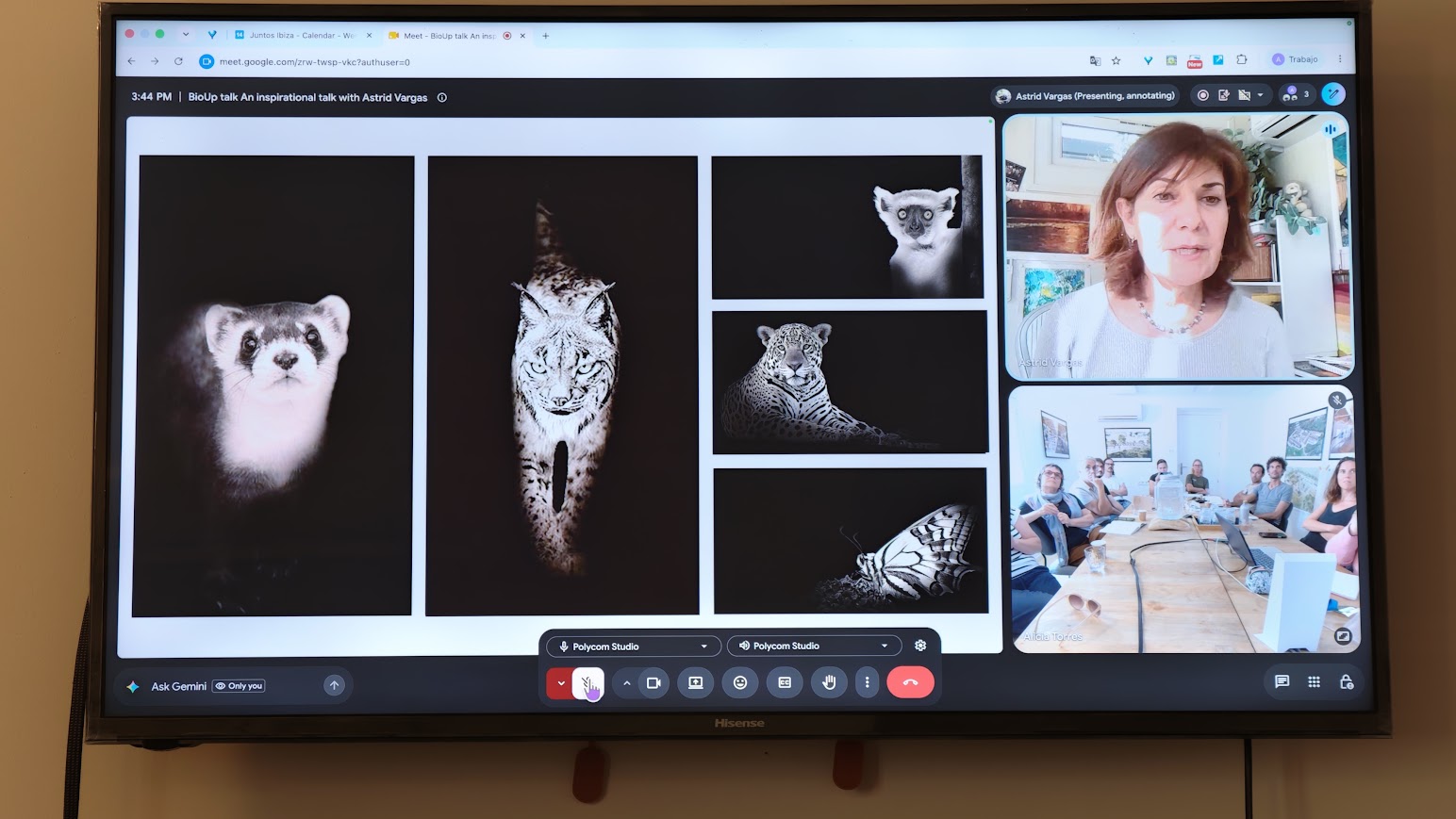Viewport: 1456px width, 819px height.
Task: Open host controls lock icon
Action: pos(1346,681)
